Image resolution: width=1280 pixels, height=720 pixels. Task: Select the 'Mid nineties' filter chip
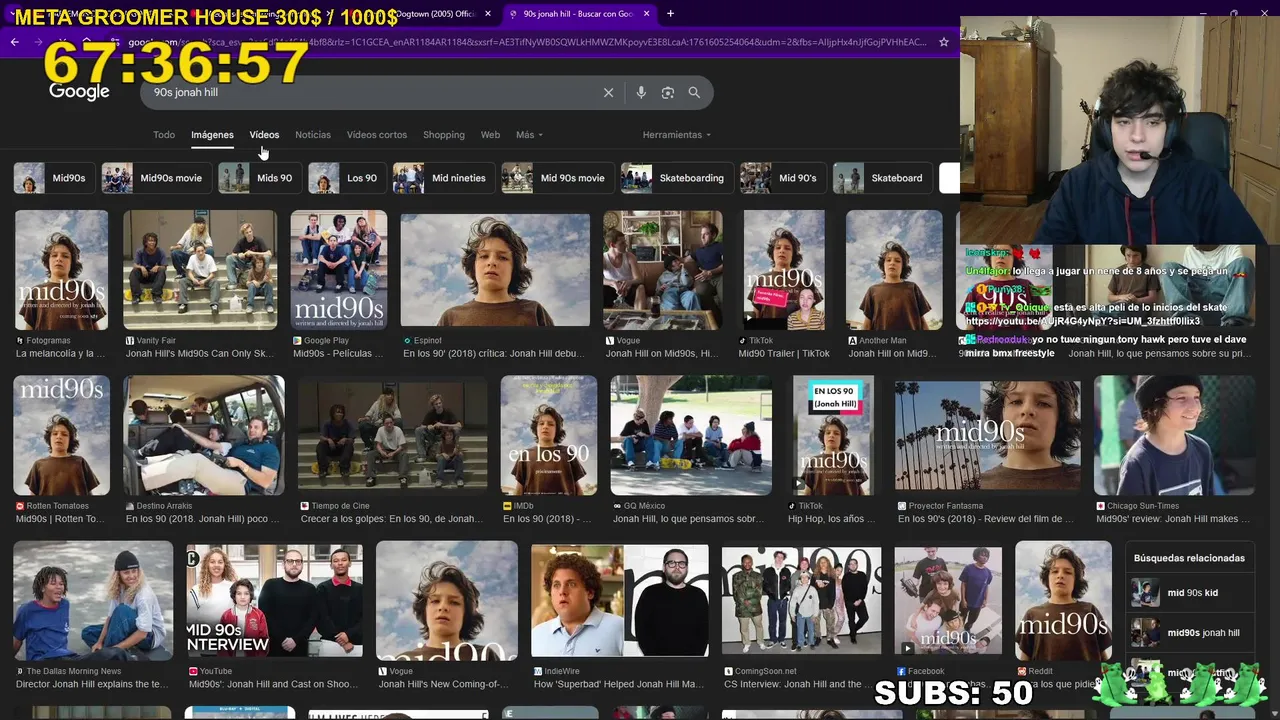point(442,178)
